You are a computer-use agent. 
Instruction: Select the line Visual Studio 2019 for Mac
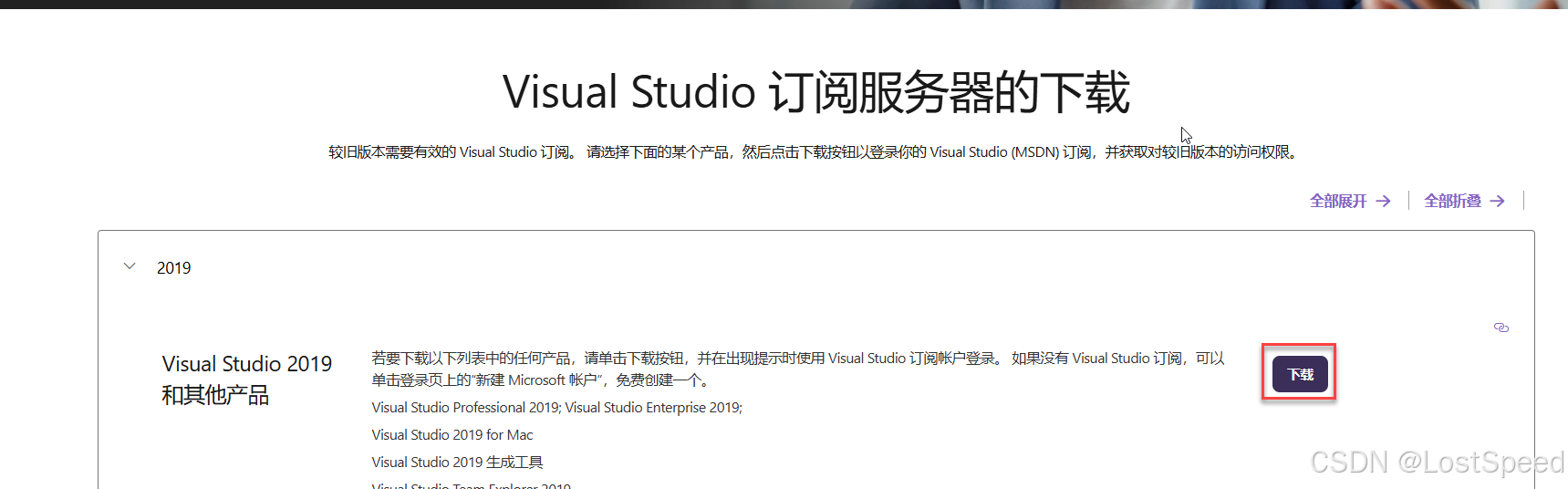click(x=452, y=435)
